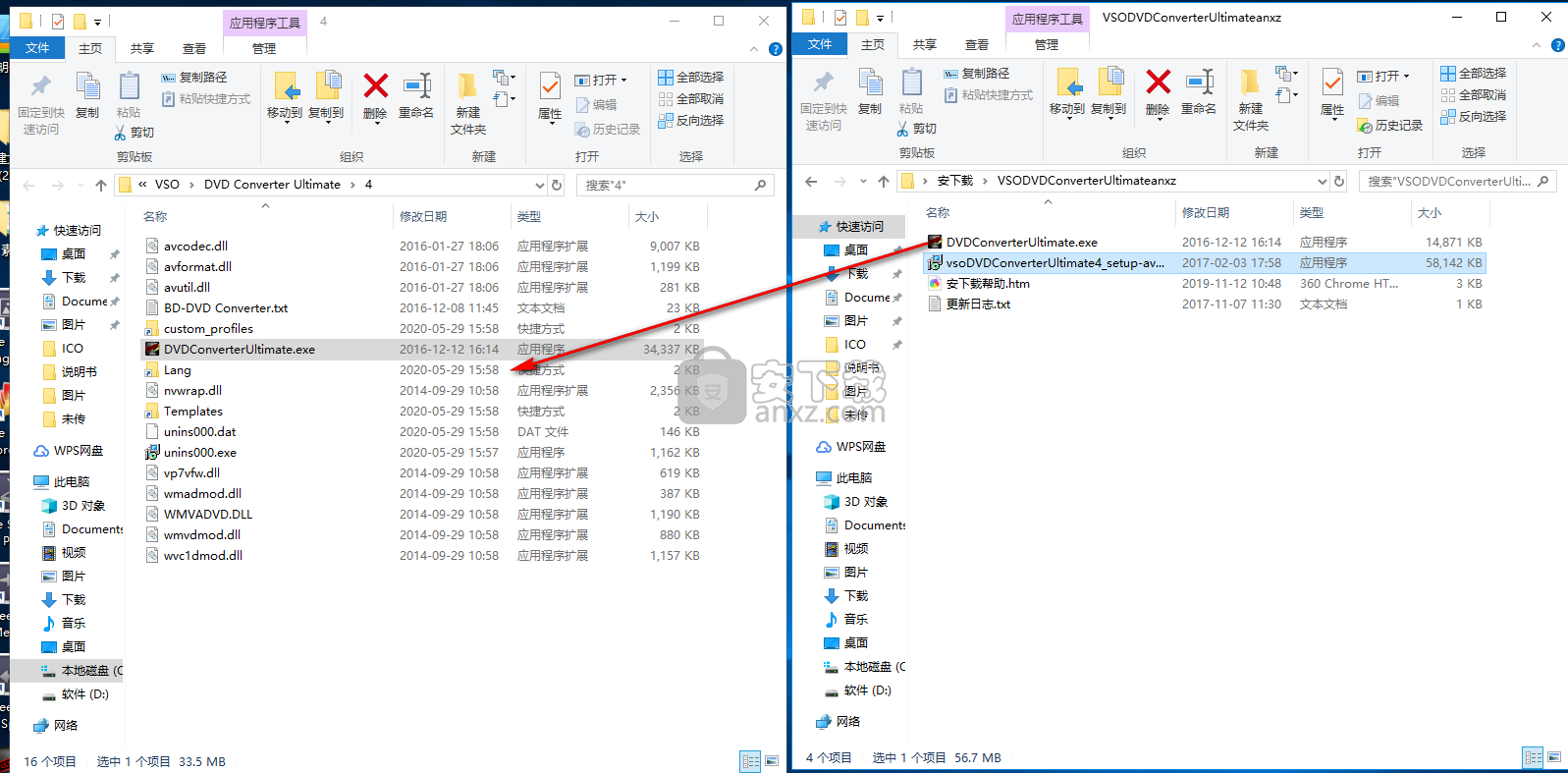The width and height of the screenshot is (1568, 773).
Task: Click DVD Converter Ultimate breadcrumb in left address bar
Action: [272, 185]
